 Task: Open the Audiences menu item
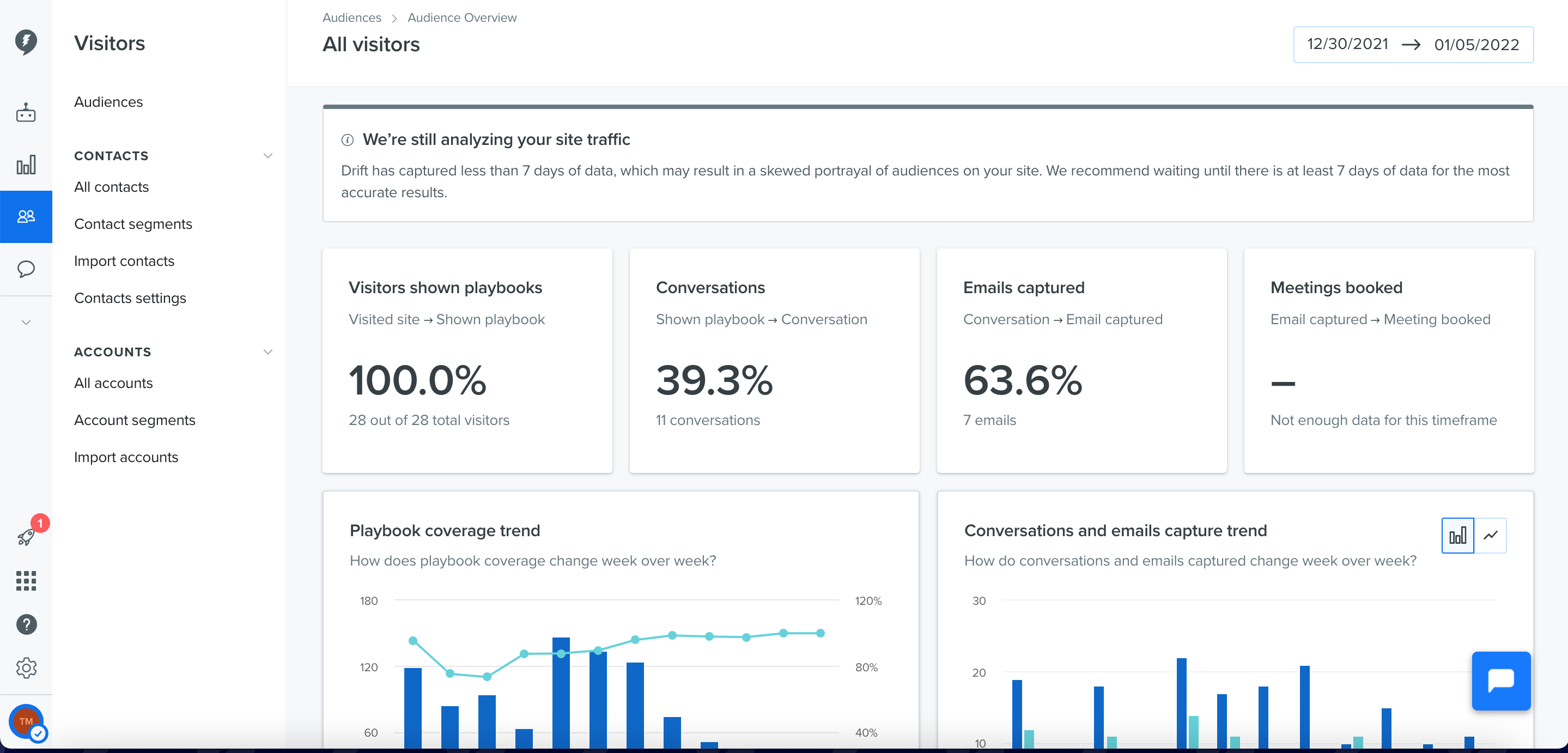pos(108,102)
